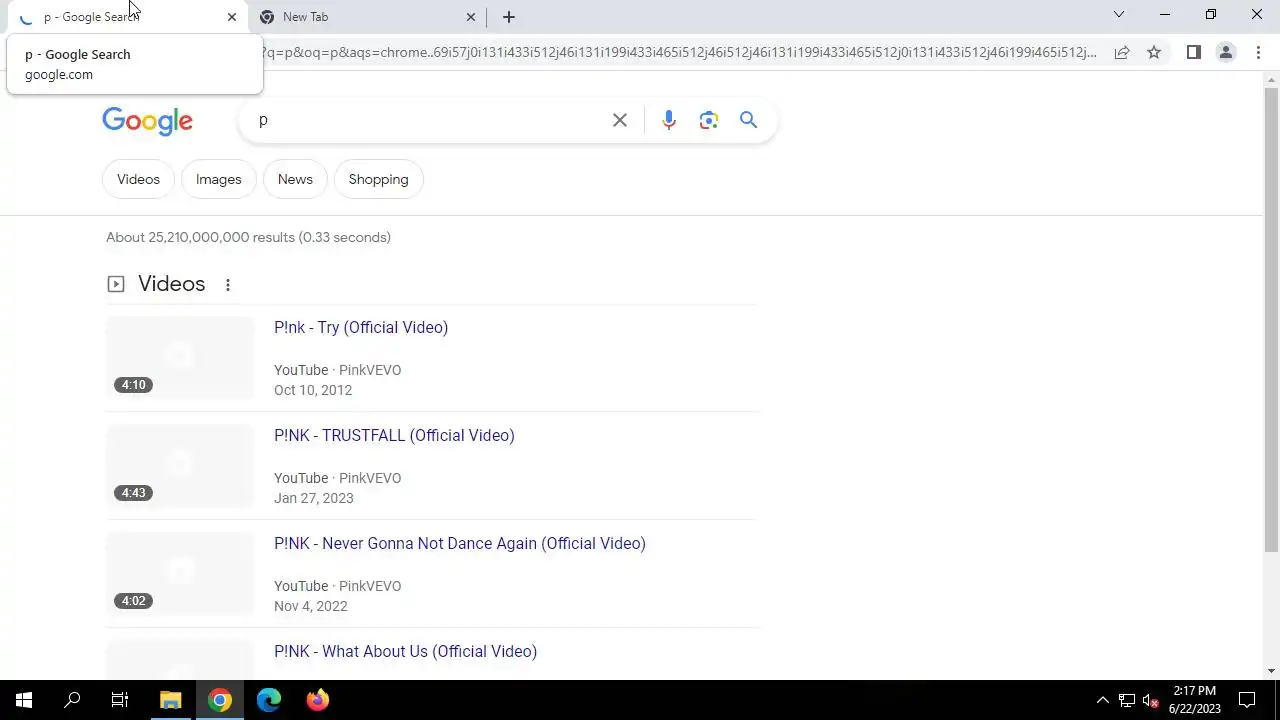
Task: Clear the search box with the X icon
Action: click(620, 120)
